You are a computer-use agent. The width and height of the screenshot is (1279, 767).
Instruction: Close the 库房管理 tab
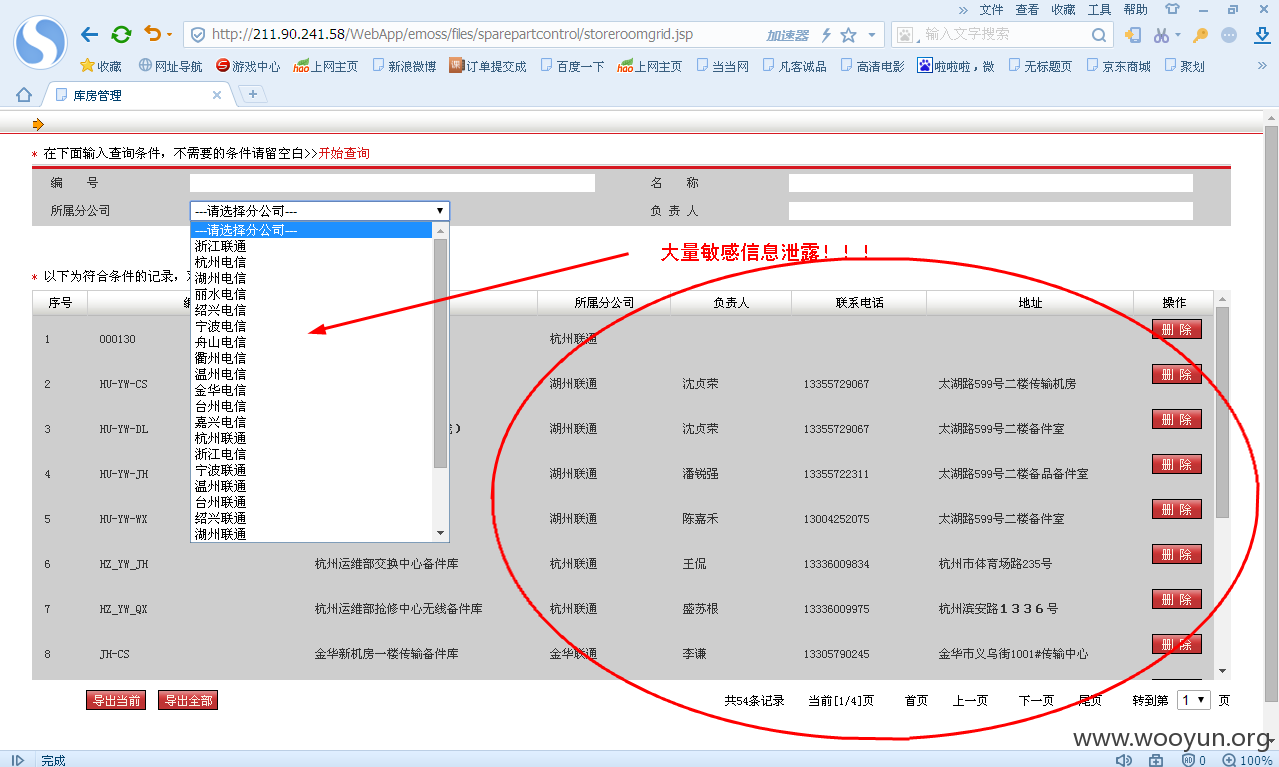pos(217,95)
